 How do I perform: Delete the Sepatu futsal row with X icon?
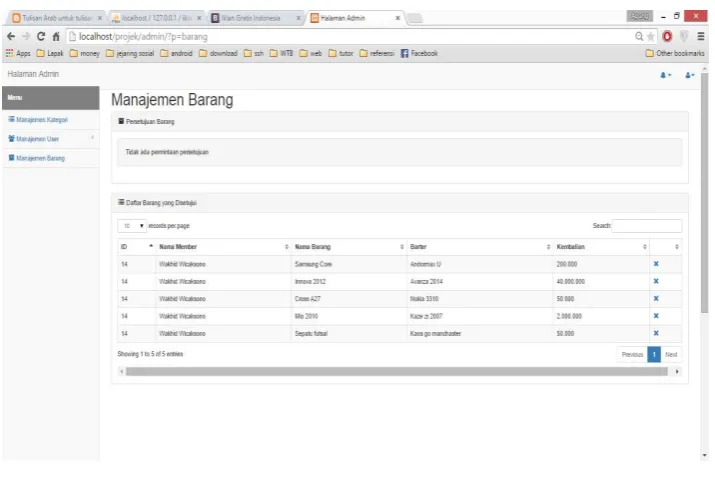tap(656, 333)
